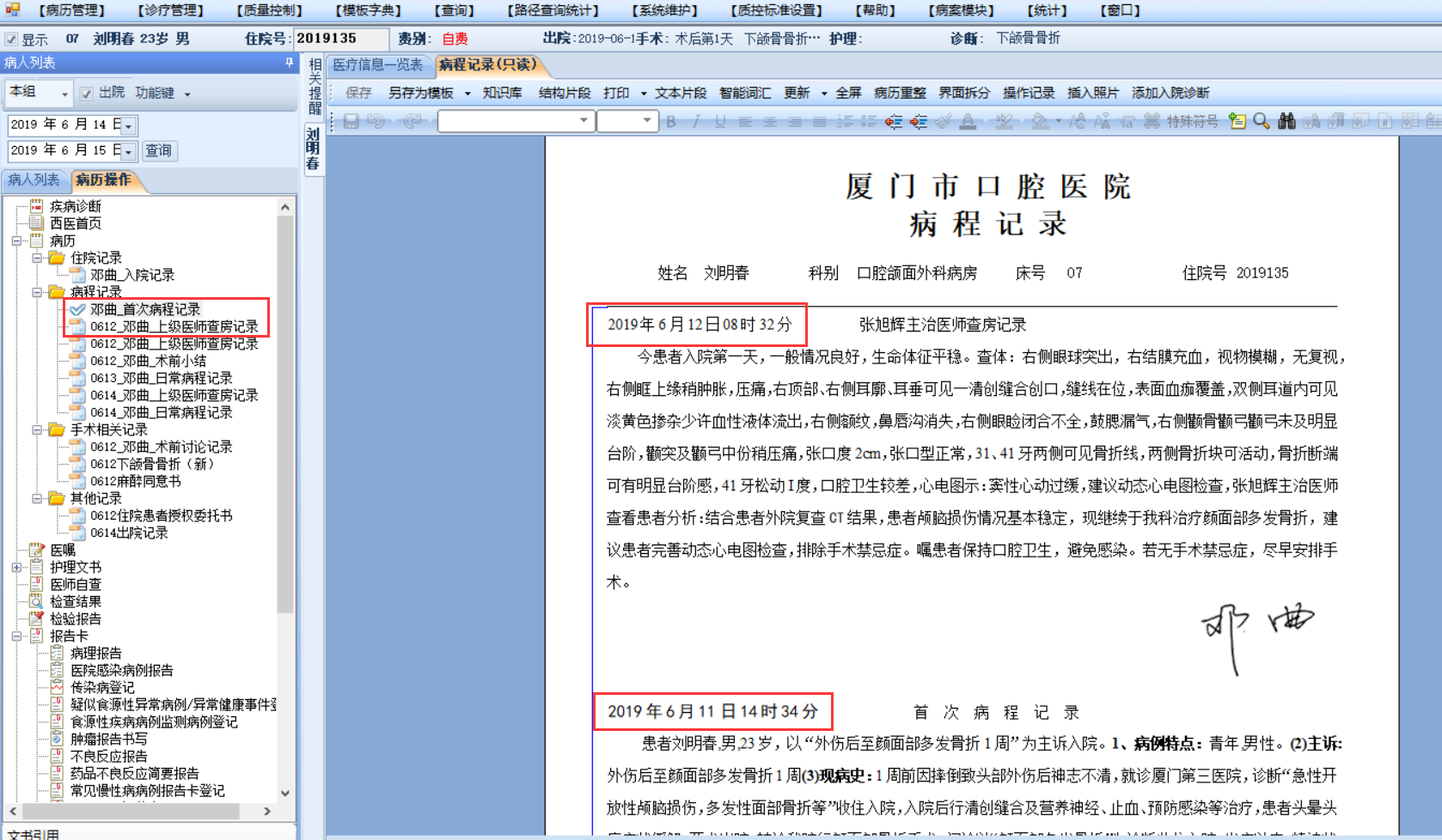Image resolution: width=1442 pixels, height=840 pixels.
Task: Click the decrease indent icon with red arrow
Action: [894, 122]
